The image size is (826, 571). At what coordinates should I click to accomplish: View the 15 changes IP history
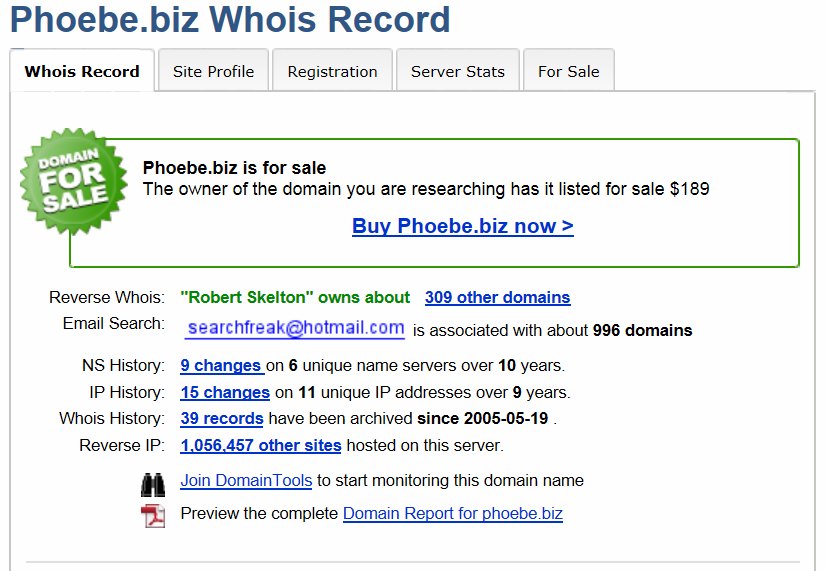(225, 392)
